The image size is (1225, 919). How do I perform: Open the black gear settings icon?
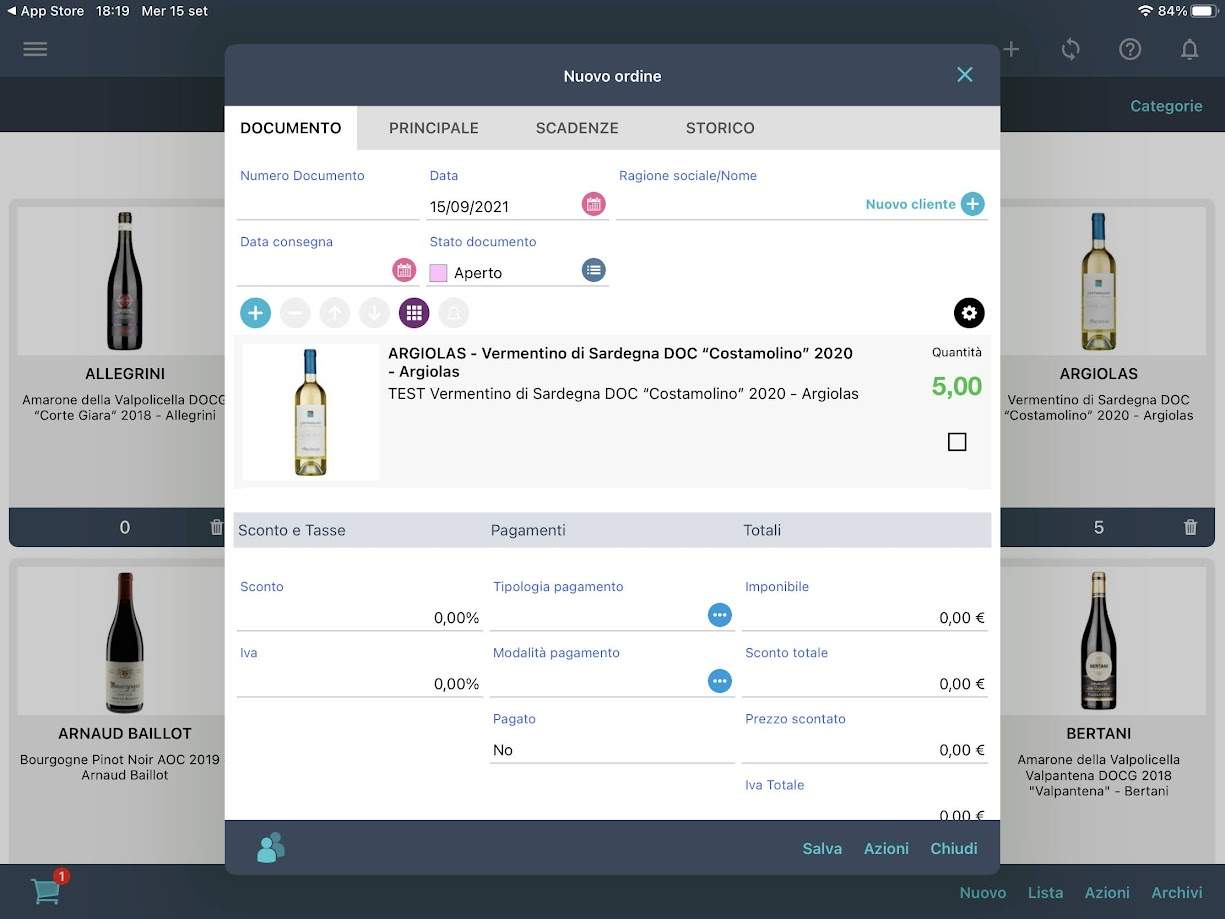tap(968, 313)
